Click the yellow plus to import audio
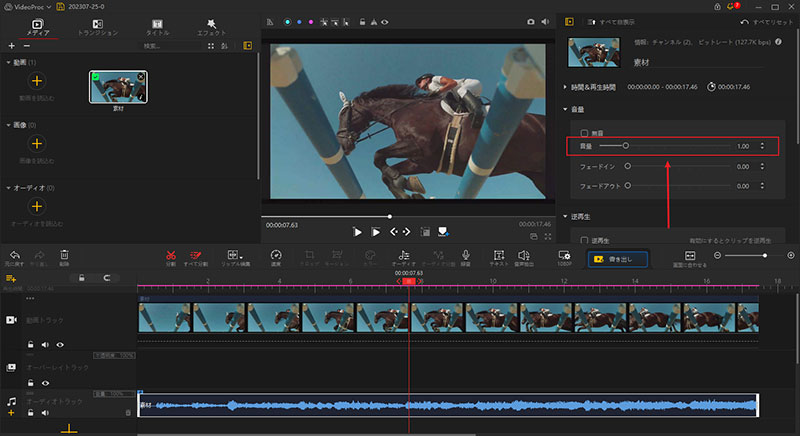800x436 pixels. pos(37,207)
